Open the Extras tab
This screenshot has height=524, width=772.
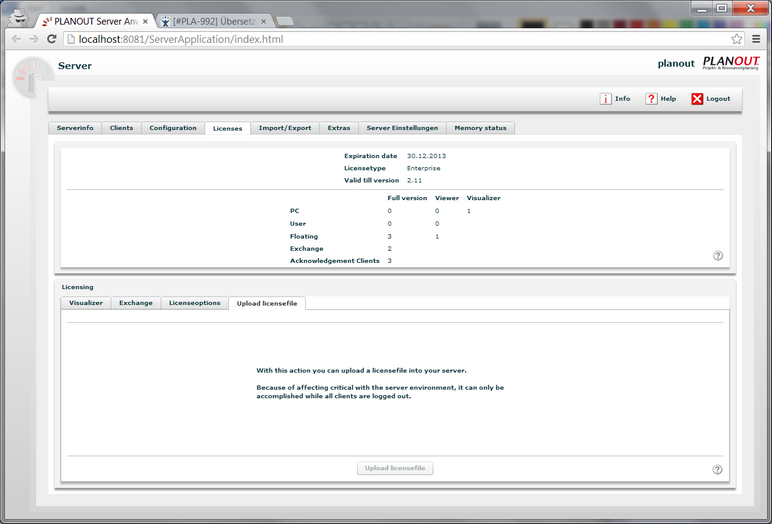point(339,128)
